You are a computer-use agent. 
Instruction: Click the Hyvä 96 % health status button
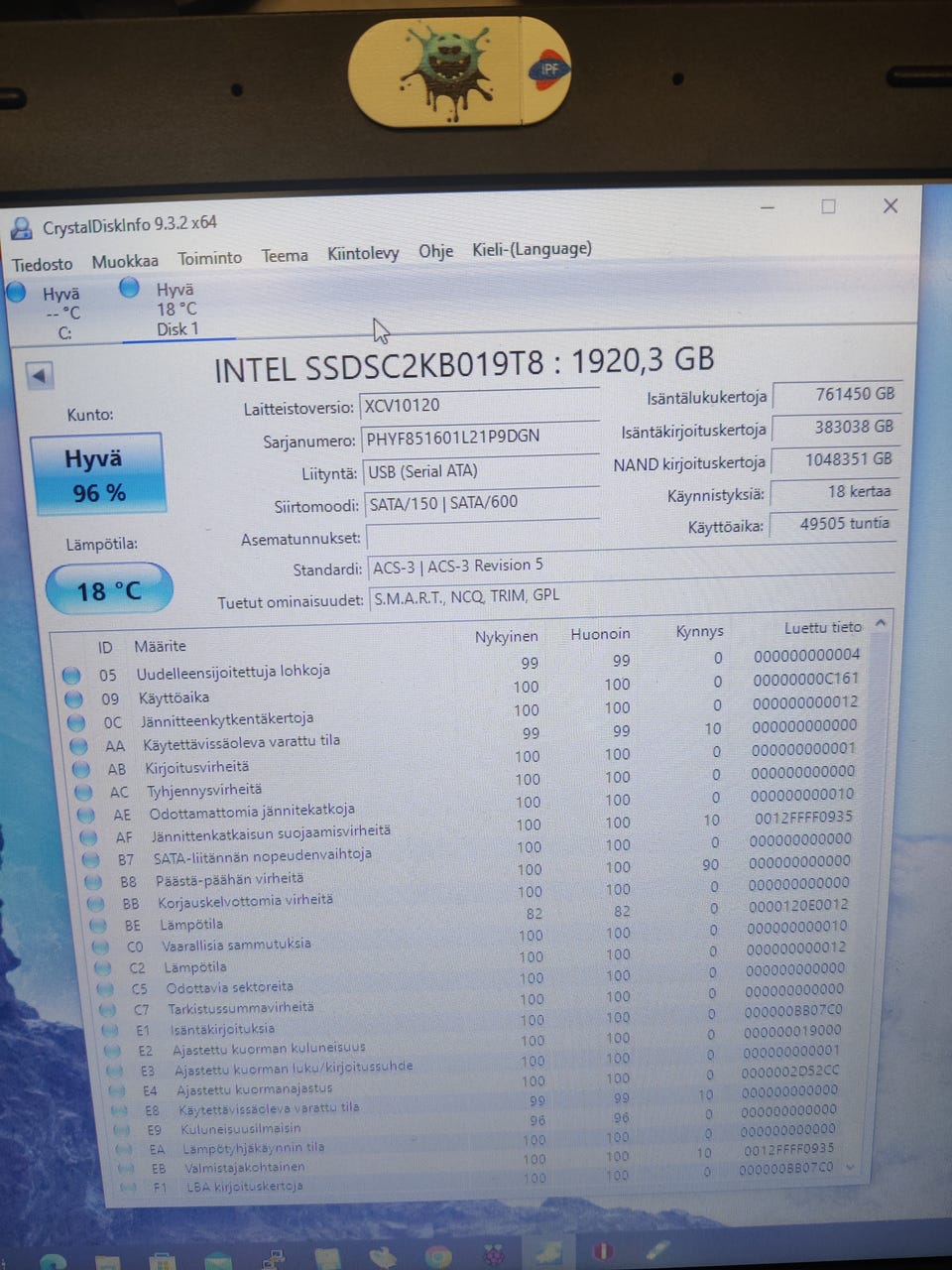pyautogui.click(x=97, y=475)
